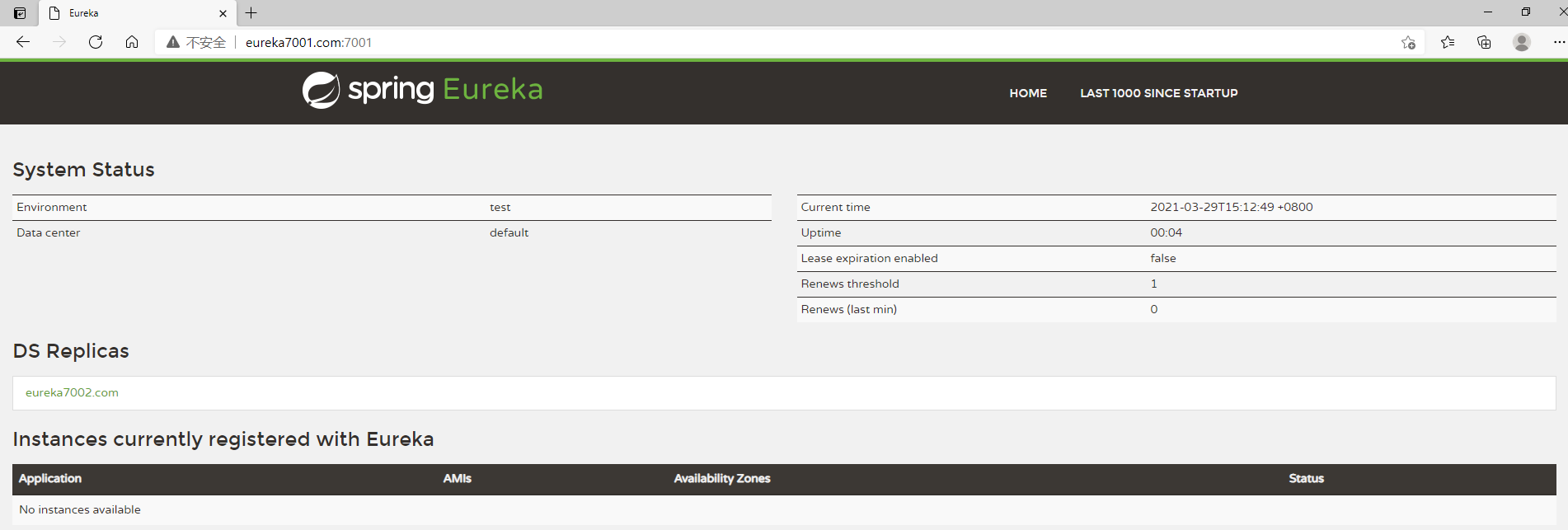Click the Availability Zones column header
This screenshot has width=1568, height=530.
[722, 478]
